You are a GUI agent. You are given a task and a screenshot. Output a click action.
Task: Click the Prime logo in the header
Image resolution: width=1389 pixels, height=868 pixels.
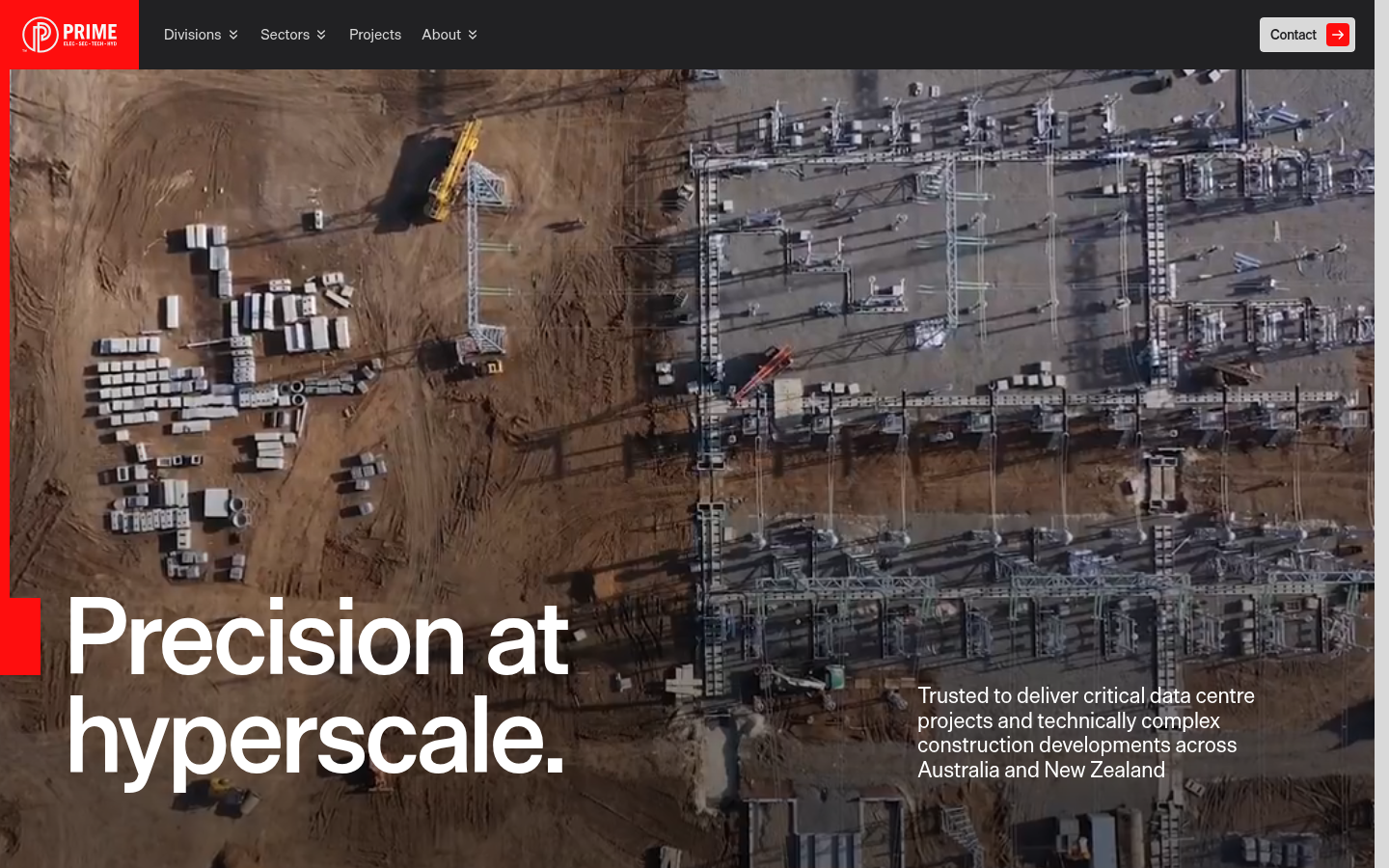point(69,35)
